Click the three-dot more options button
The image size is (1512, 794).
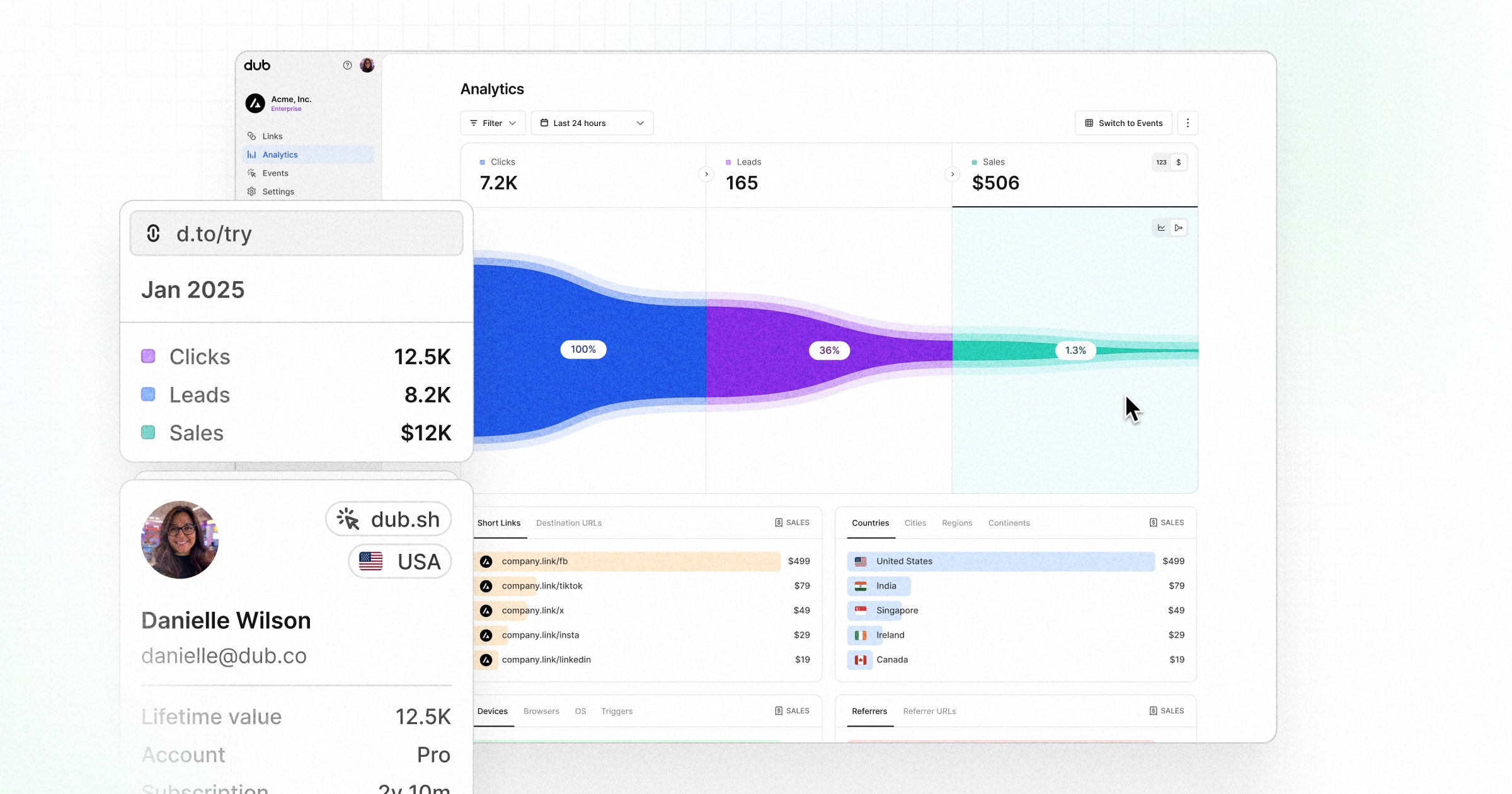point(1188,124)
